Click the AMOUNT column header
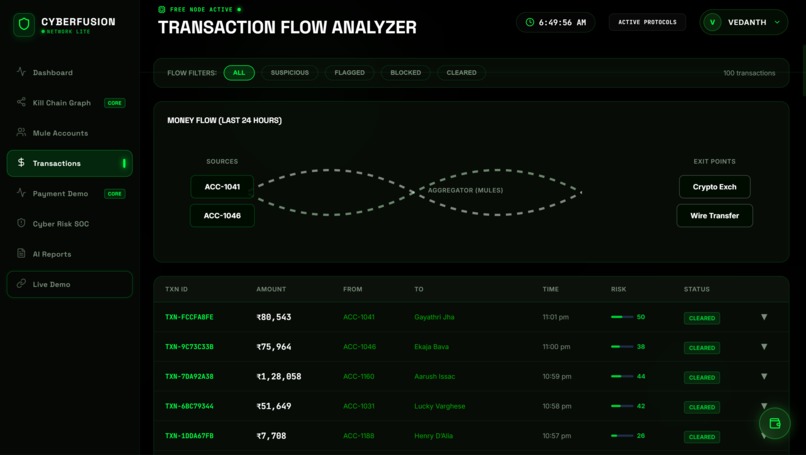 coord(271,289)
